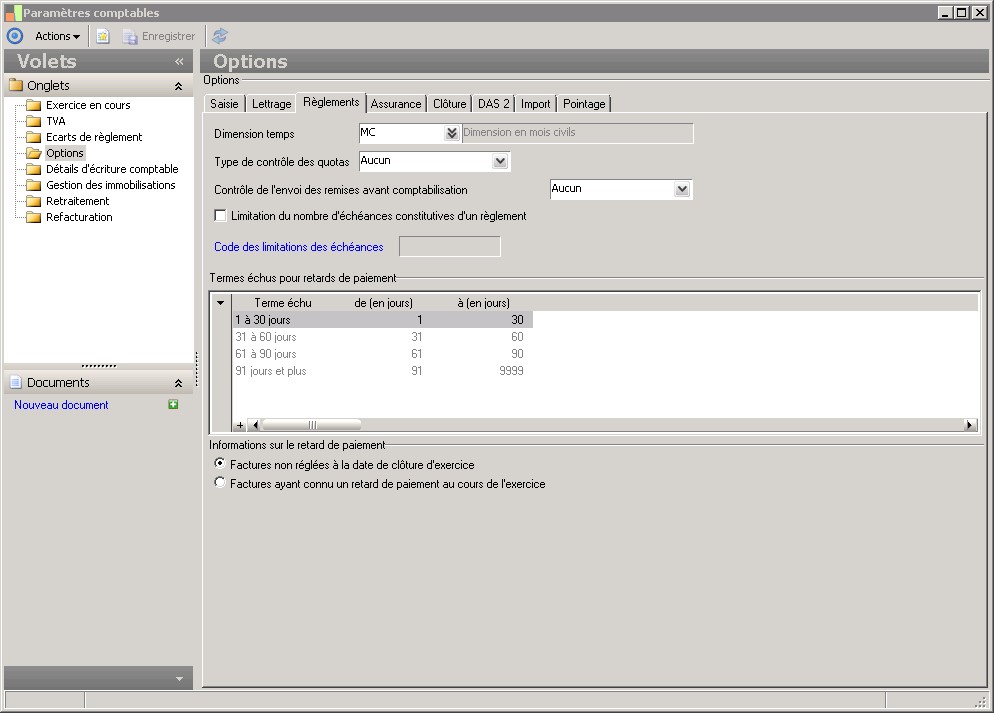Switch to the Assurance tab
Viewport: 994px width, 713px height.
[396, 104]
